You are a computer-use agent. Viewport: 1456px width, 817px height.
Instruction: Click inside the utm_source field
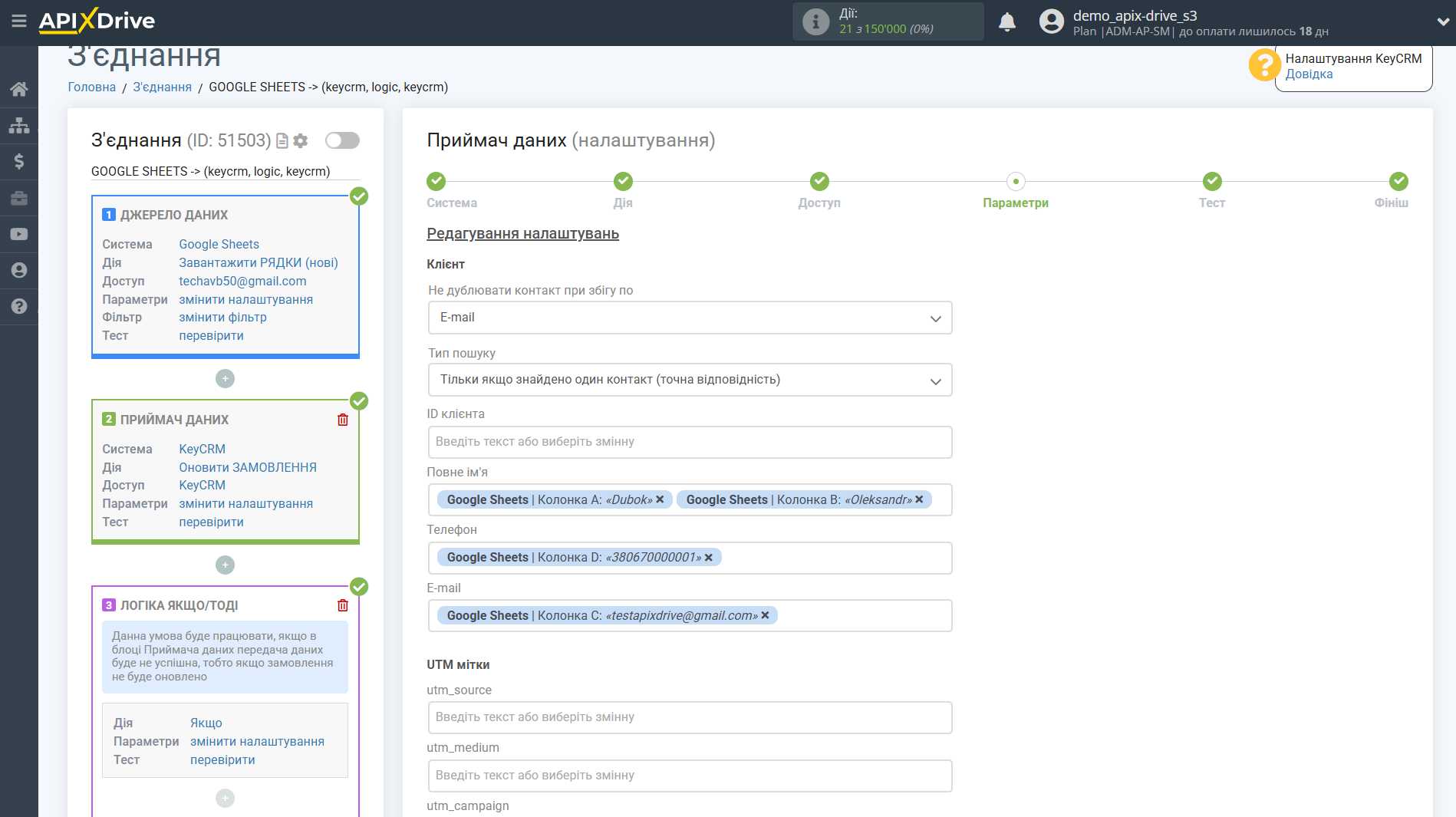[x=690, y=717]
